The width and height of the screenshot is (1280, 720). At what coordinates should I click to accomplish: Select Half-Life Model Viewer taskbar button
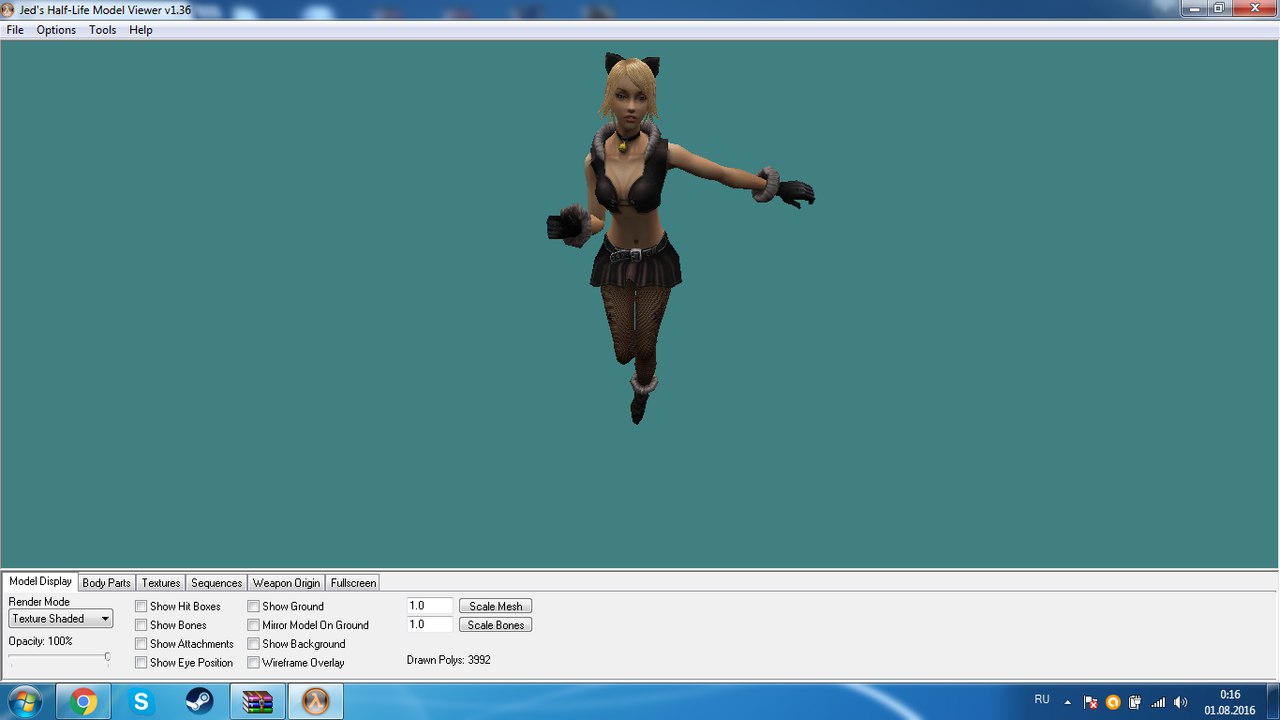(x=316, y=701)
